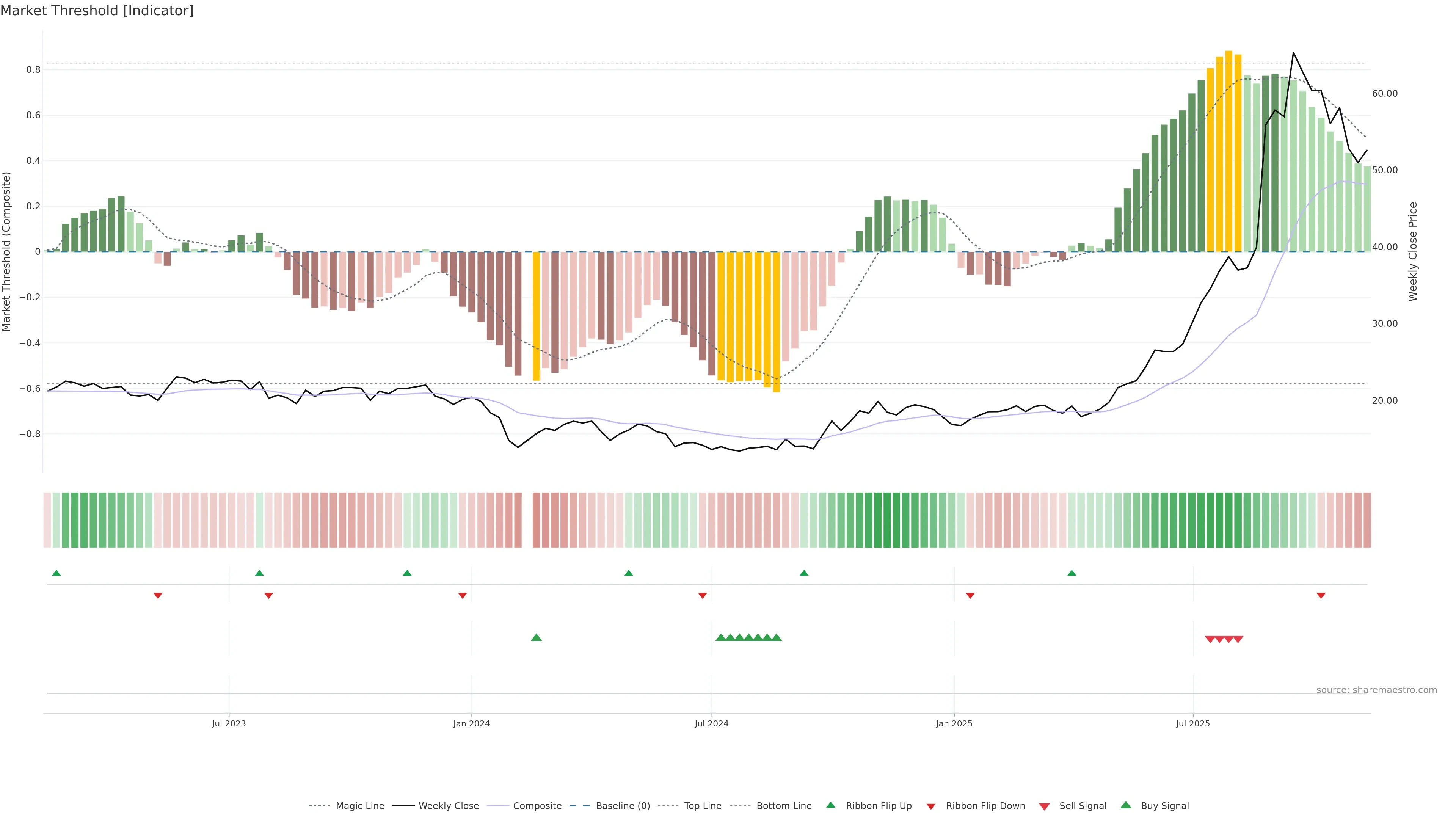Click the lone buy signal triangle in early 2024
This screenshot has height=819, width=1456.
537,637
